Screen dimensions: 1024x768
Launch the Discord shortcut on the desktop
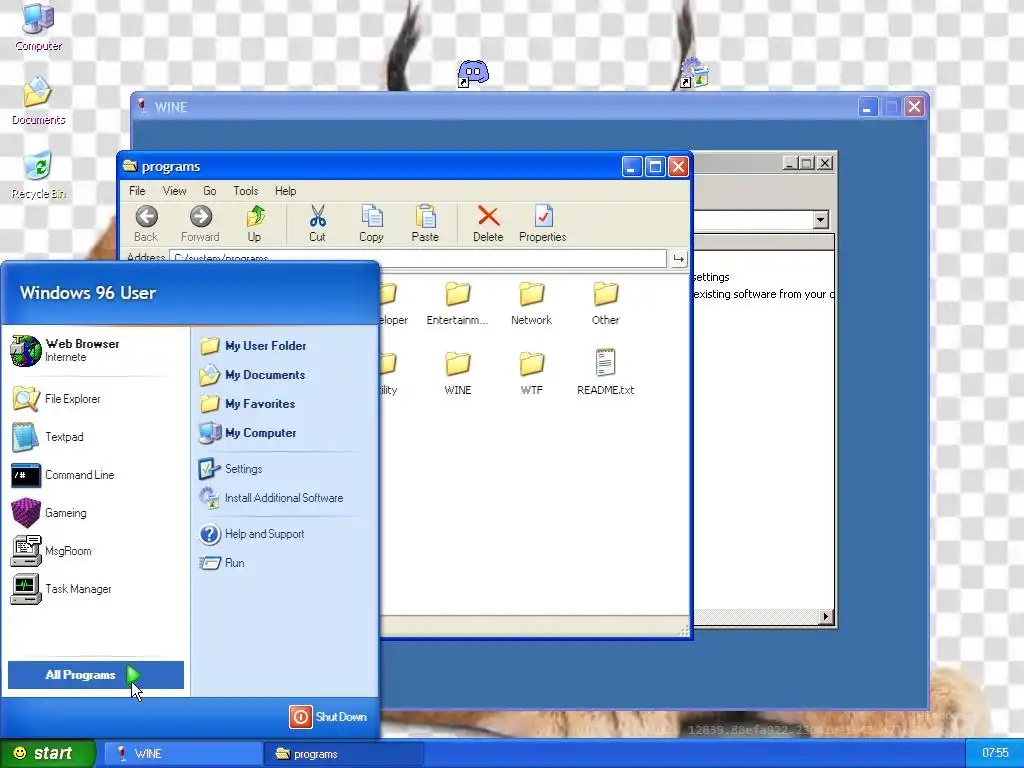(x=473, y=73)
